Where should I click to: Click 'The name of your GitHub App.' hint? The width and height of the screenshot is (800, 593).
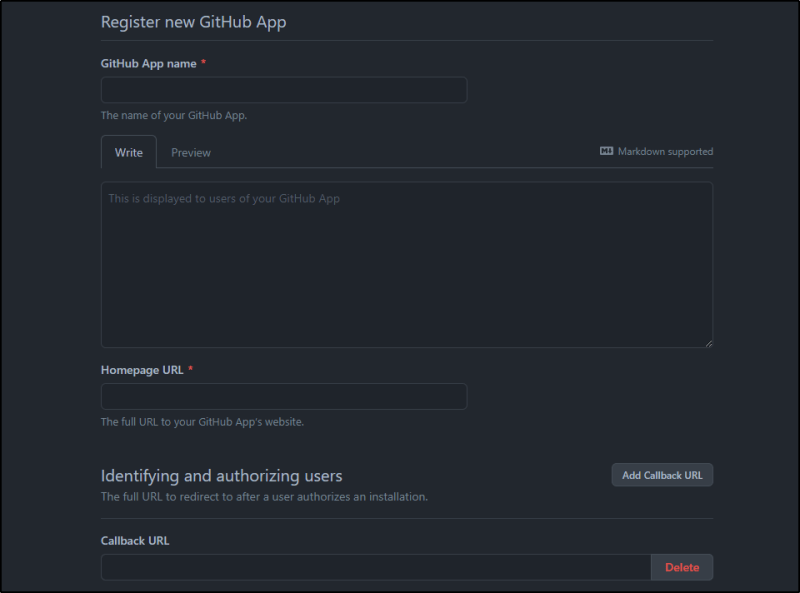click(x=174, y=115)
